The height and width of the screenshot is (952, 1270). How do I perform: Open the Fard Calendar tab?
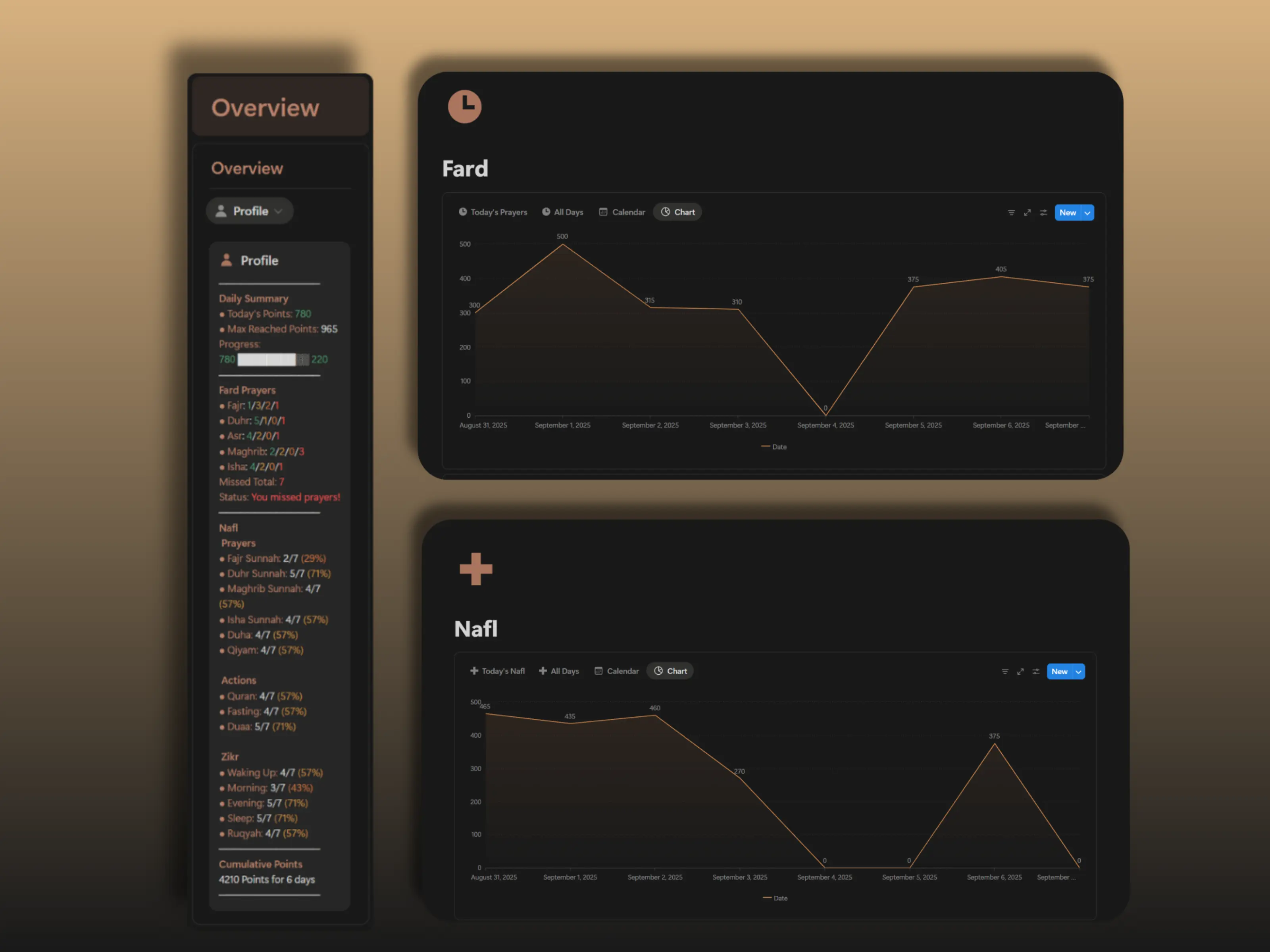coord(622,212)
